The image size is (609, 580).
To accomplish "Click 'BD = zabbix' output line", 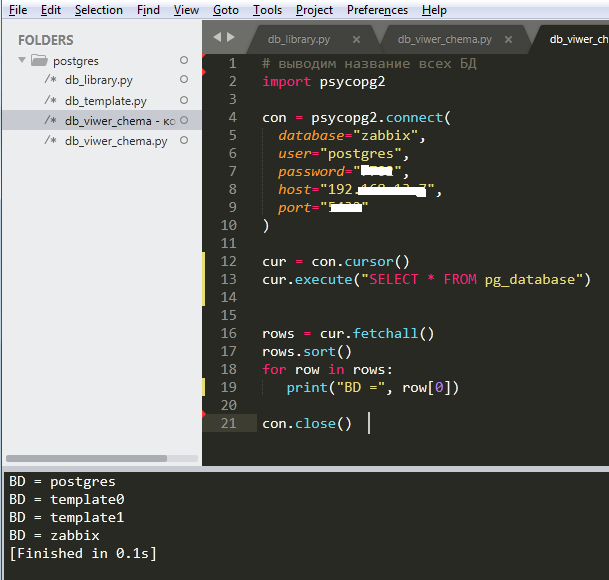I will click(x=54, y=536).
